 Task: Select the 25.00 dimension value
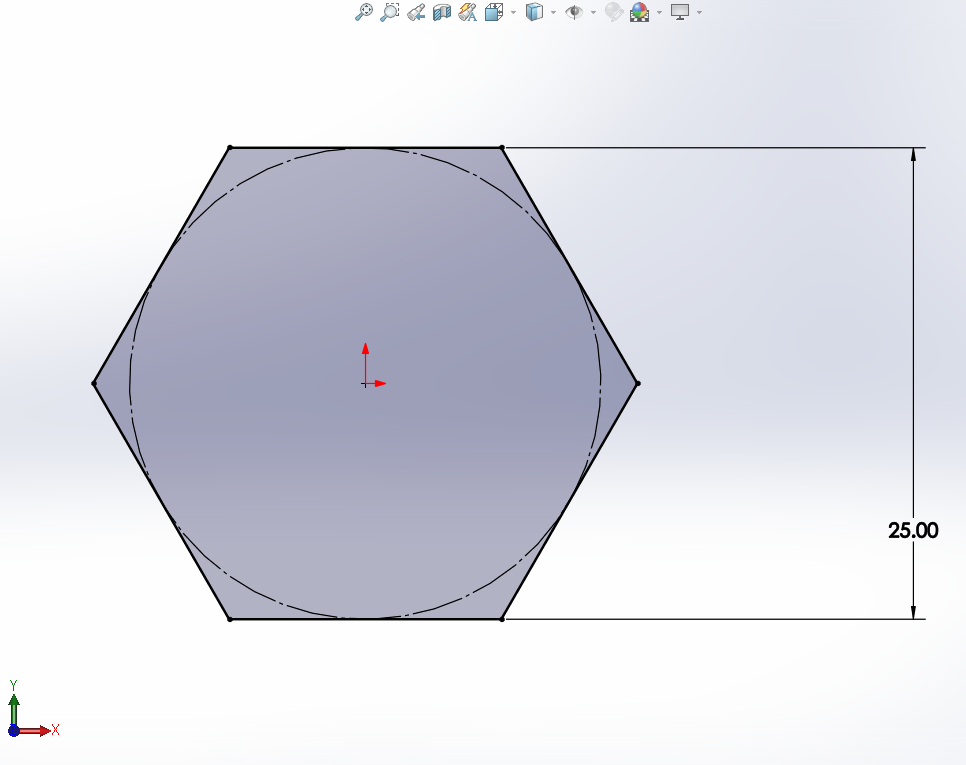pos(913,530)
